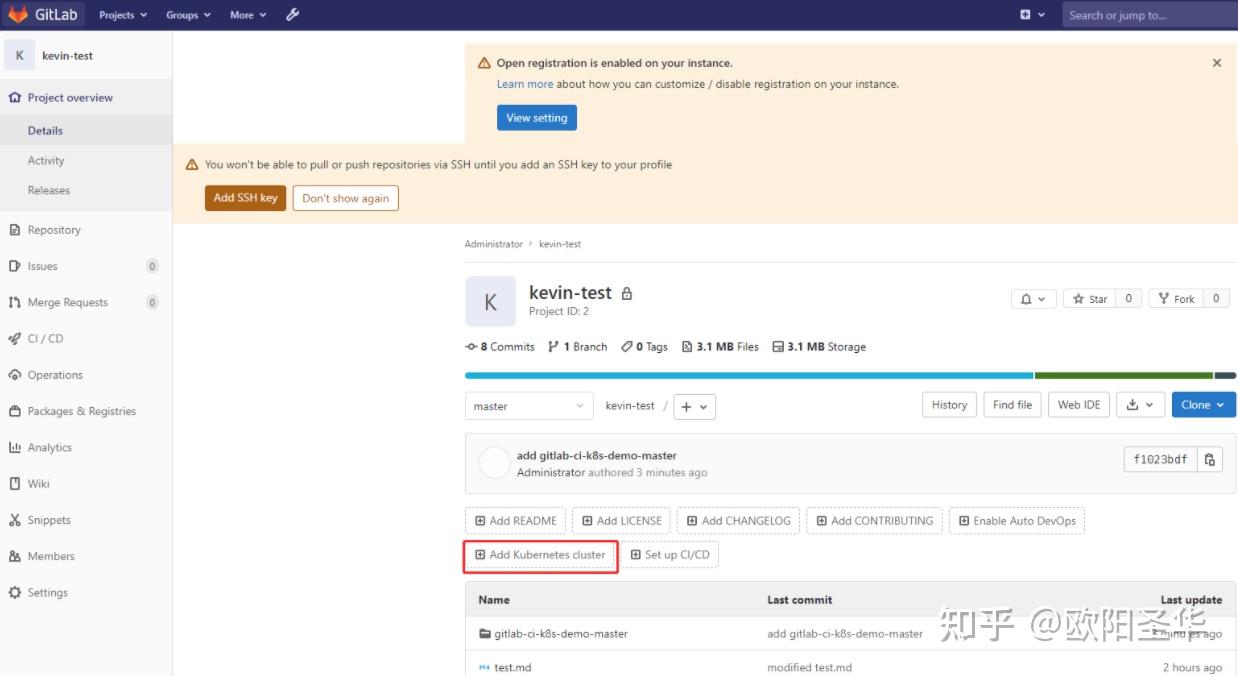The image size is (1238, 676).
Task: Open the GitLab admin wrench icon
Action: click(292, 15)
